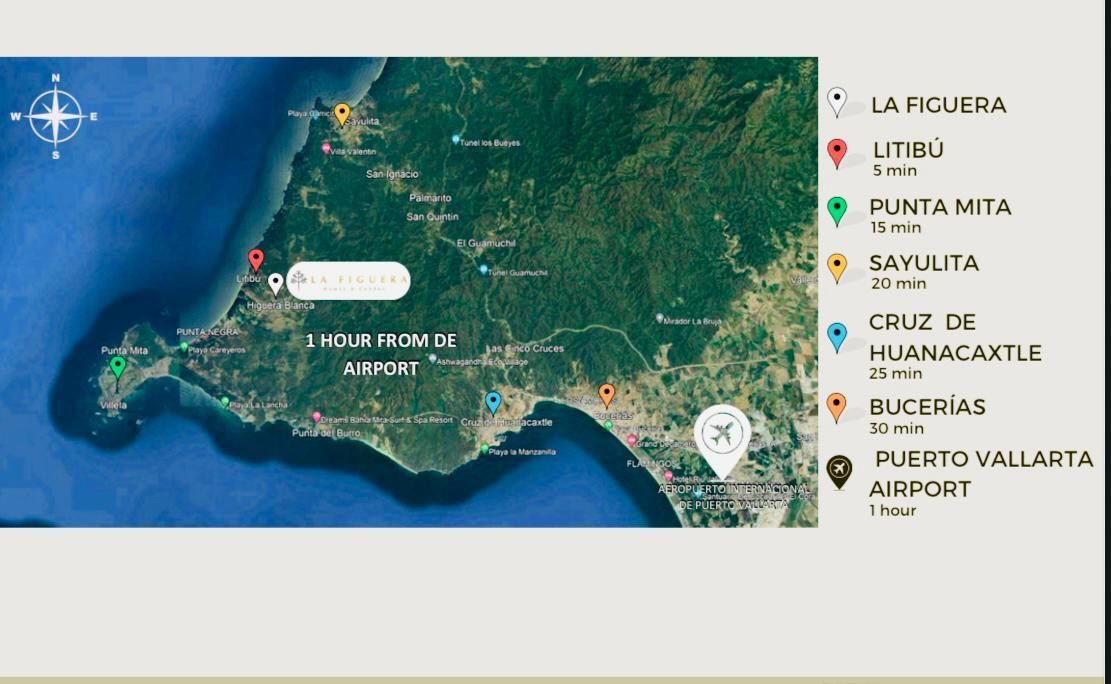The width and height of the screenshot is (1111, 684).
Task: Select the large airplane marker on the map
Action: (x=722, y=438)
